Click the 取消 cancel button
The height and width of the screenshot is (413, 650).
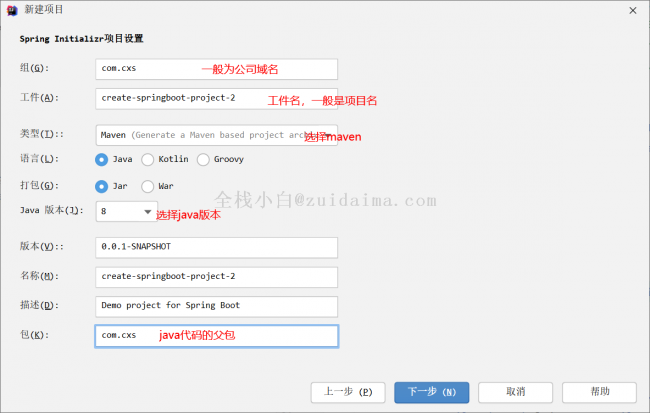(x=515, y=391)
